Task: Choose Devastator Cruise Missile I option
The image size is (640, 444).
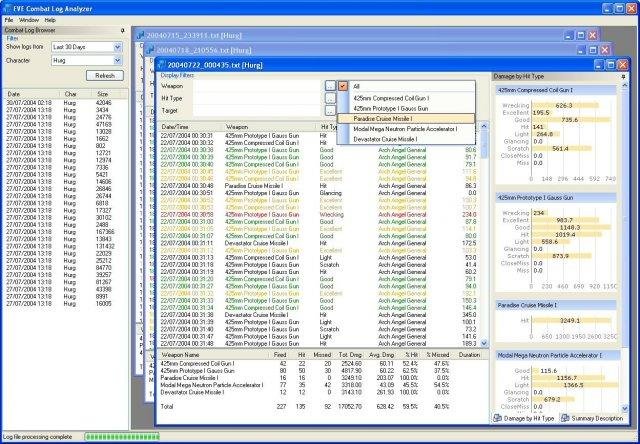Action: 406,139
